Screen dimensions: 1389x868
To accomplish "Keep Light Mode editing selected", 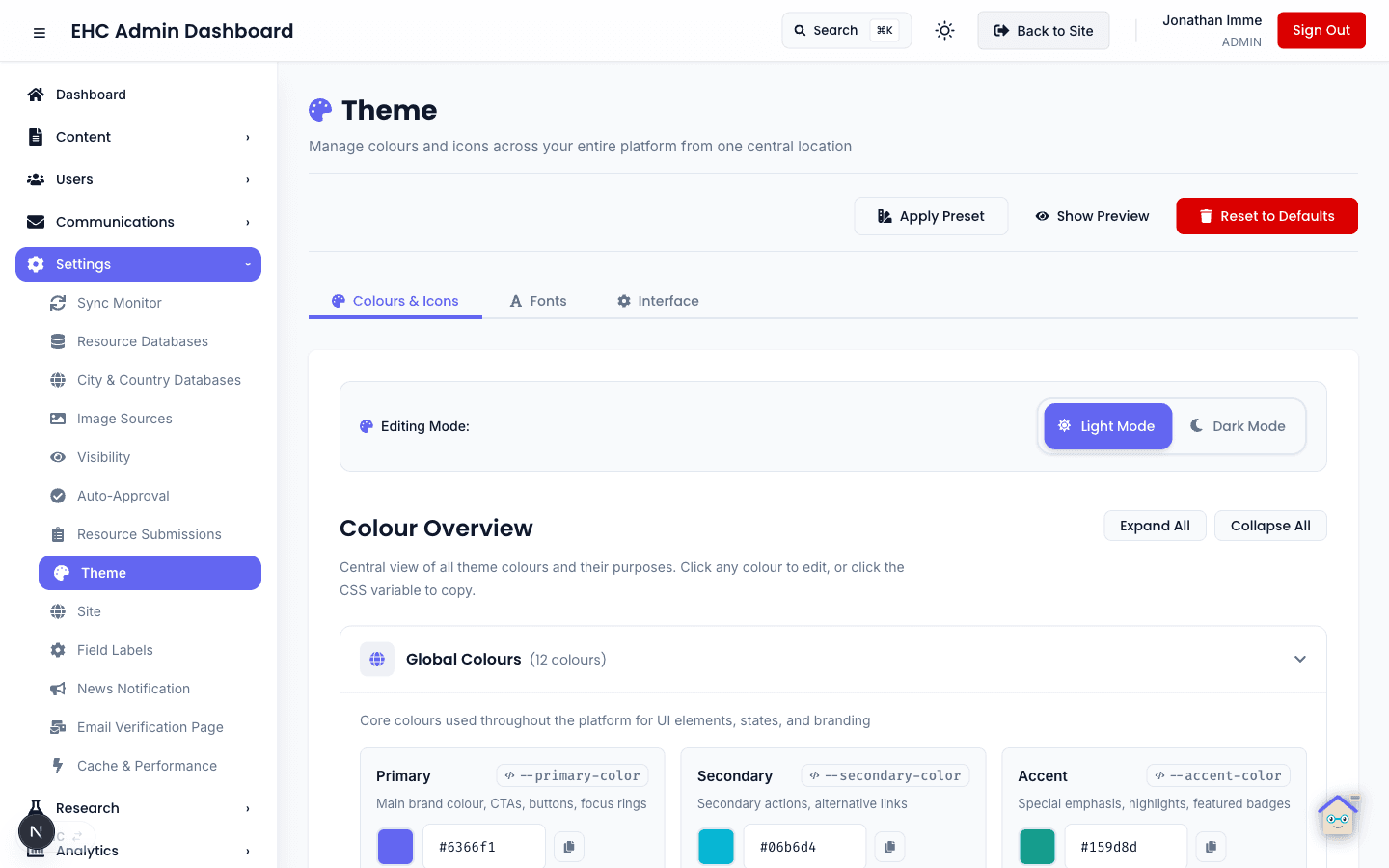I will [1107, 425].
